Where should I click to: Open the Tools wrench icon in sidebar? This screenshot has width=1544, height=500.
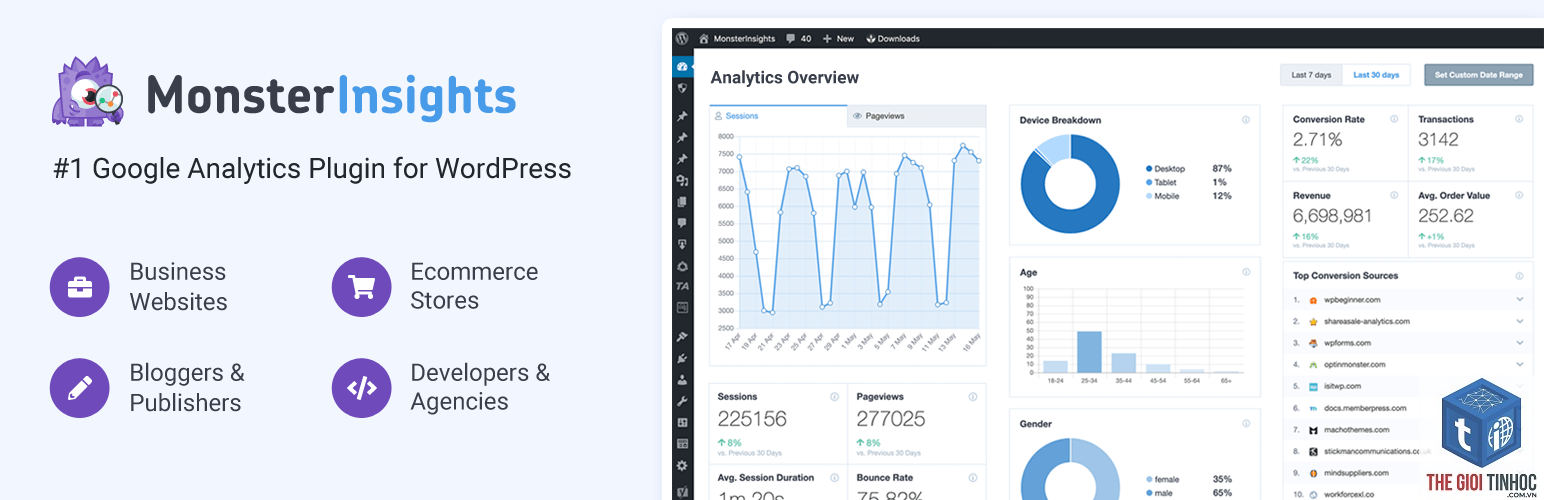pyautogui.click(x=682, y=401)
